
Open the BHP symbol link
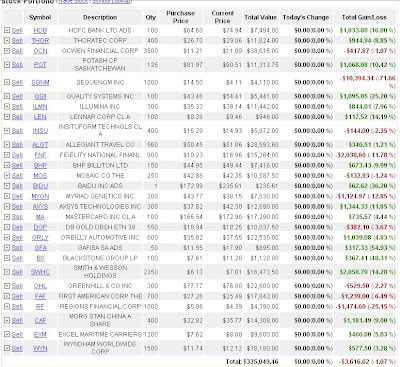[40, 165]
